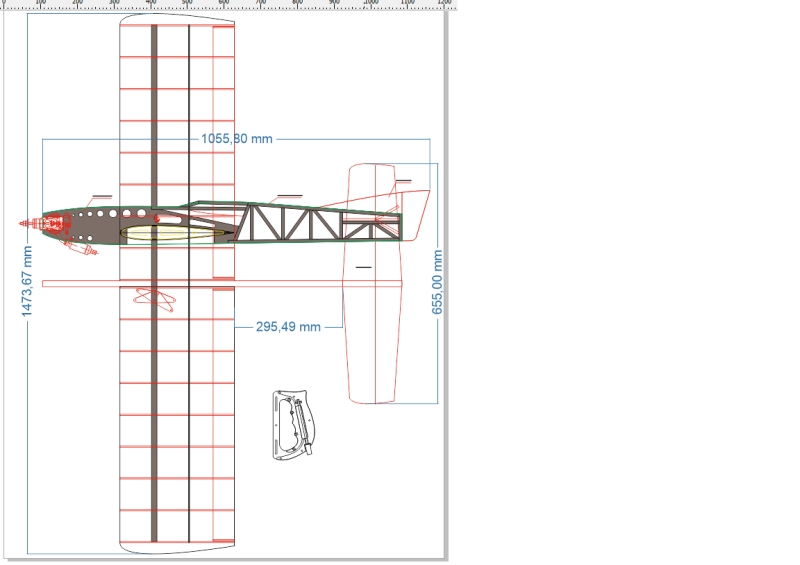Select the 1473,67 mm wingspan dimension label
Screen dimensions: 800x565
pos(27,281)
